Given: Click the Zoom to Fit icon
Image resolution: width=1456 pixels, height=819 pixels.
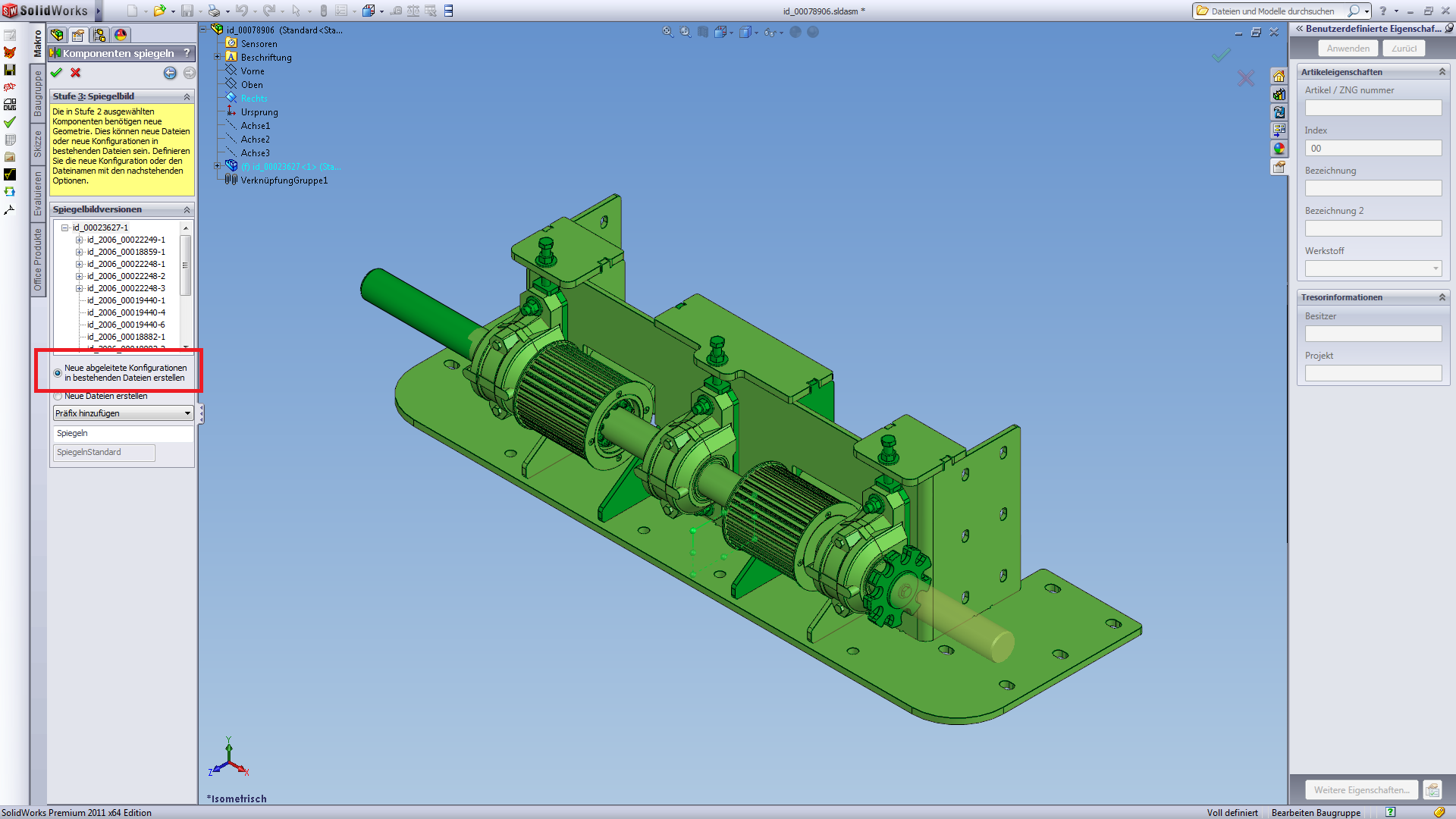Looking at the screenshot, I should pyautogui.click(x=668, y=32).
